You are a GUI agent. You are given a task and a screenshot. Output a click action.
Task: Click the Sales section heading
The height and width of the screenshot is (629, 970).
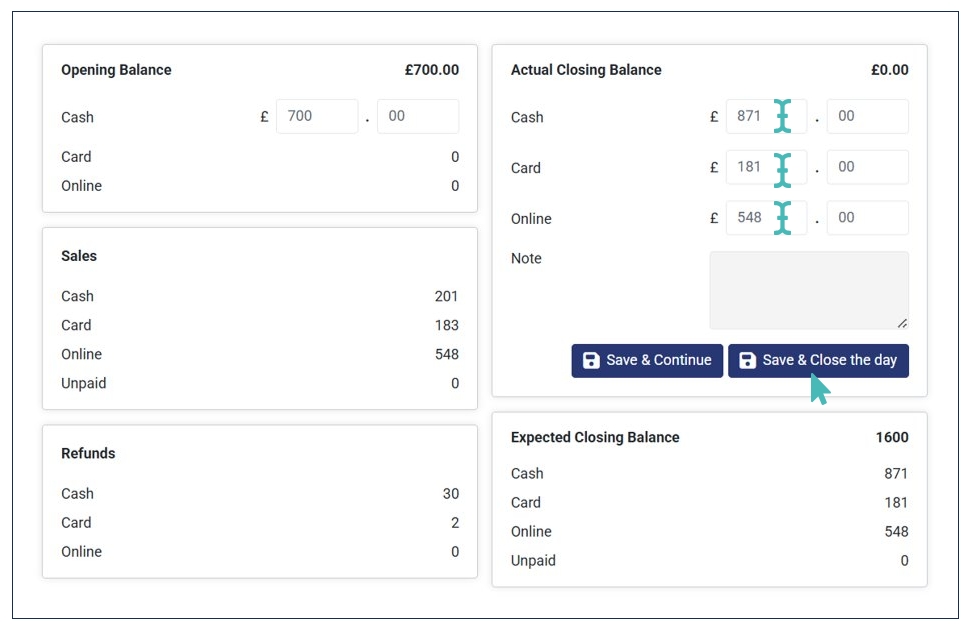coord(79,256)
